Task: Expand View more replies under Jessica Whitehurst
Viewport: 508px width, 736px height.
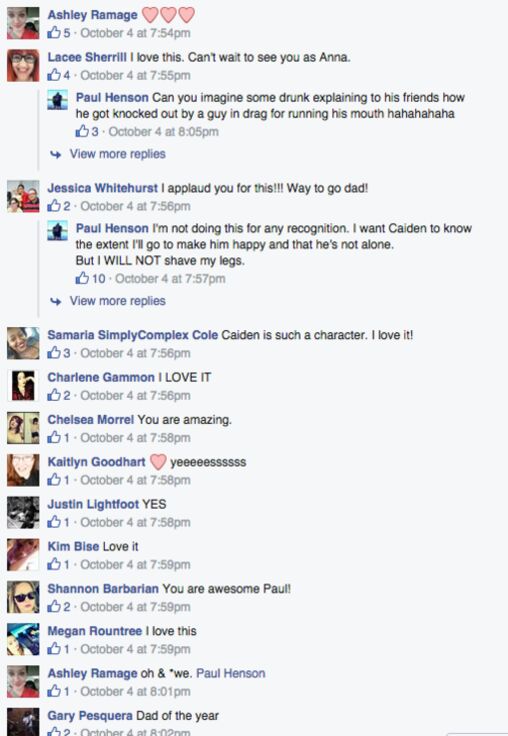Action: [117, 301]
